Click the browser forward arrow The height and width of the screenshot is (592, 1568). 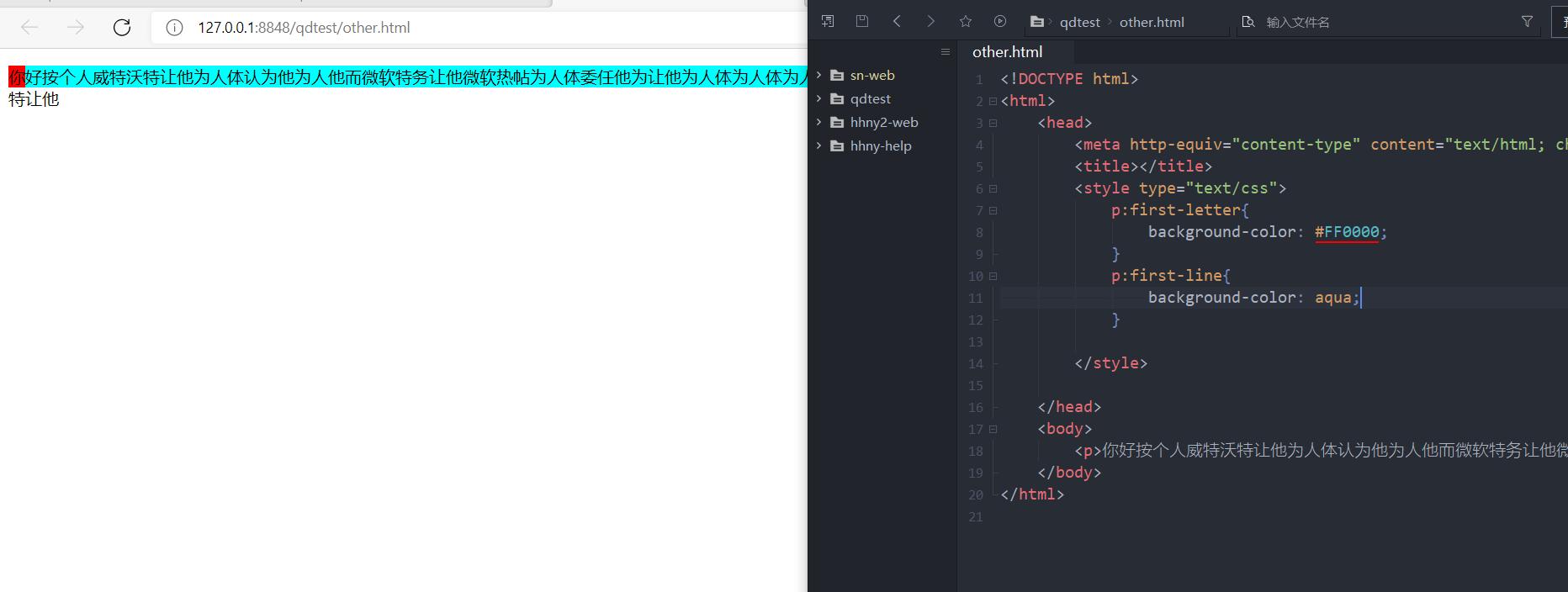pos(76,28)
